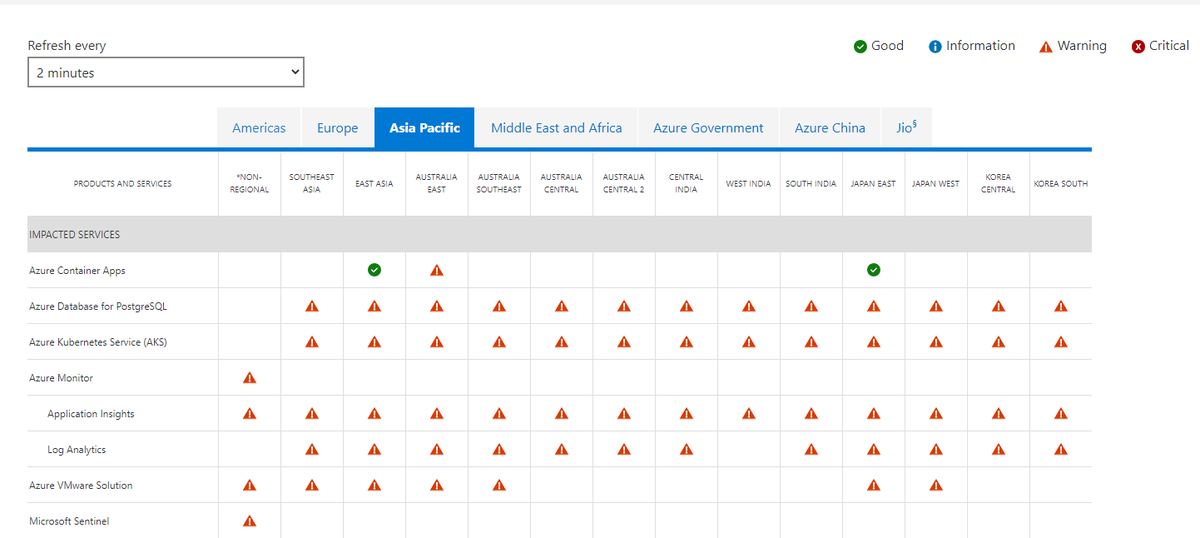Screen dimensions: 1200x538
Task: Click Azure Container Apps Japan East good icon
Action: [873, 270]
